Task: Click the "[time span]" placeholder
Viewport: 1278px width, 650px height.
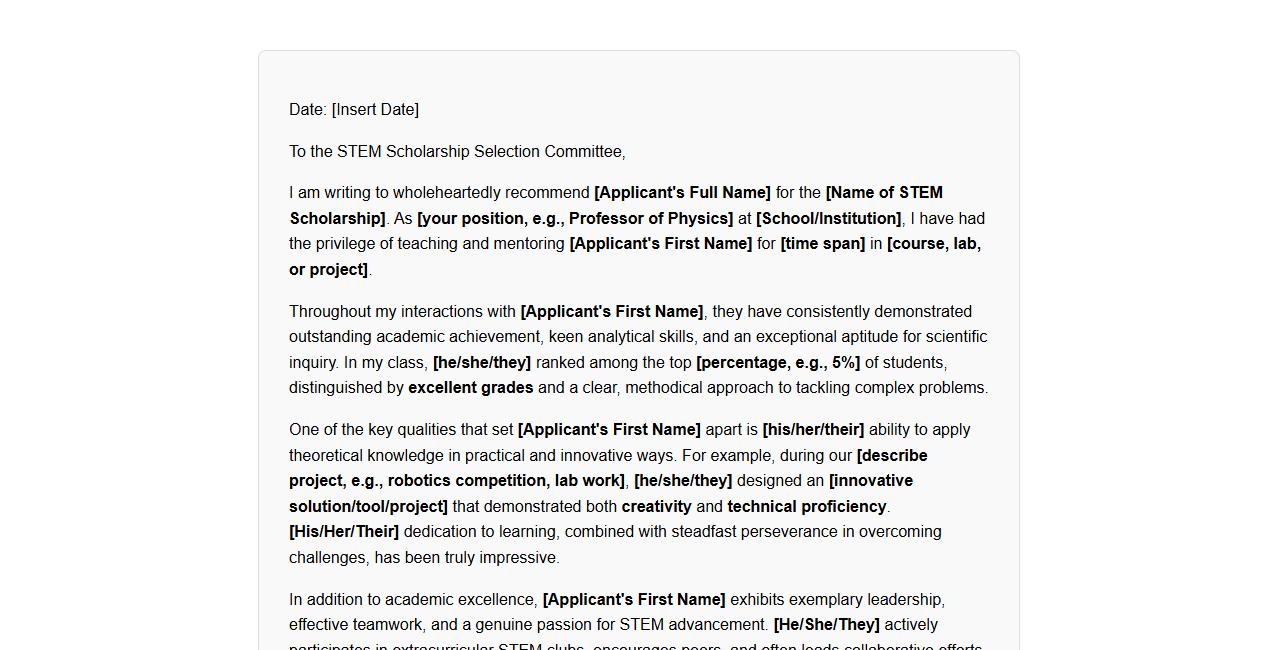Action: coord(822,244)
